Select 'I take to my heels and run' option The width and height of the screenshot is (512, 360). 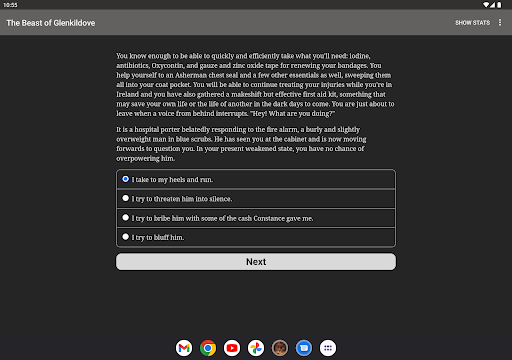256,180
